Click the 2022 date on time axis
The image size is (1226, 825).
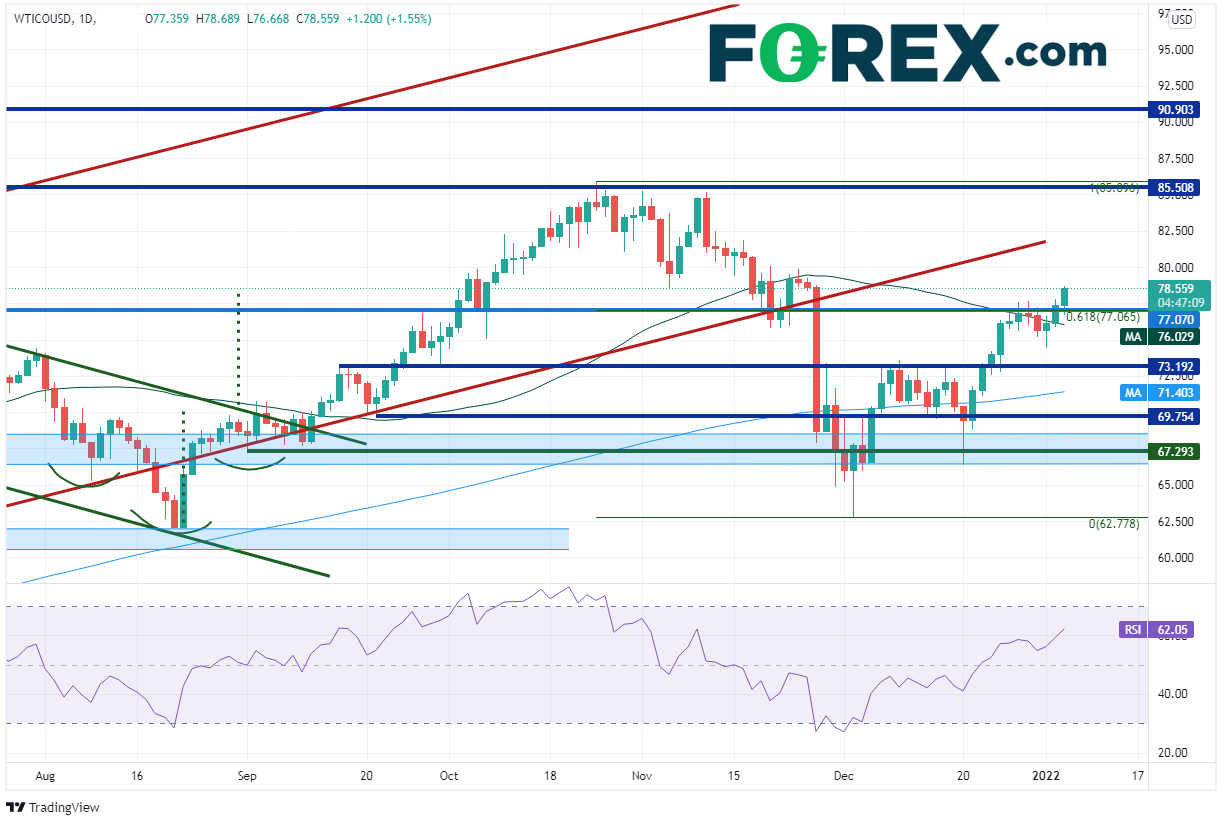click(x=1046, y=775)
